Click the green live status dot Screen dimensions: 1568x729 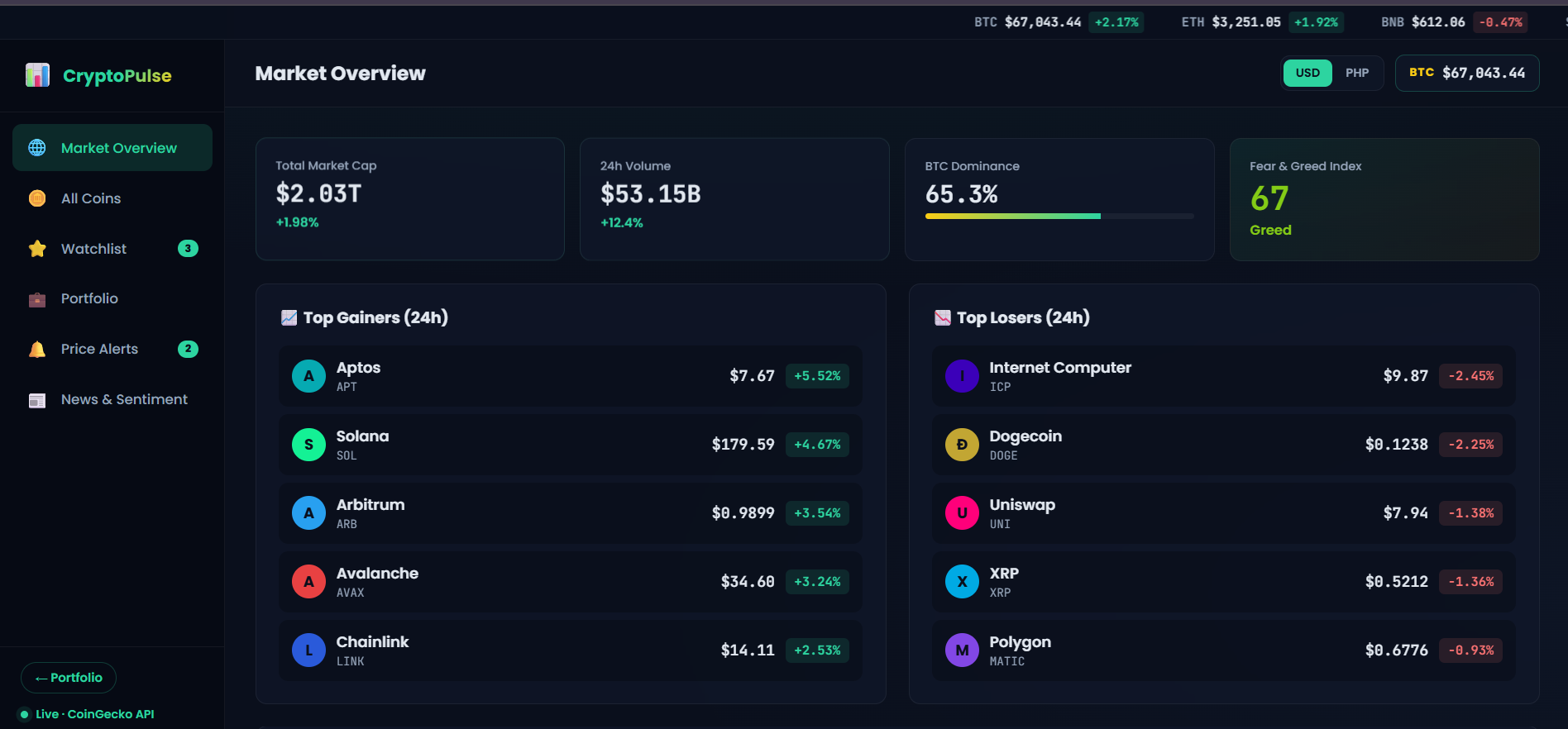[24, 715]
